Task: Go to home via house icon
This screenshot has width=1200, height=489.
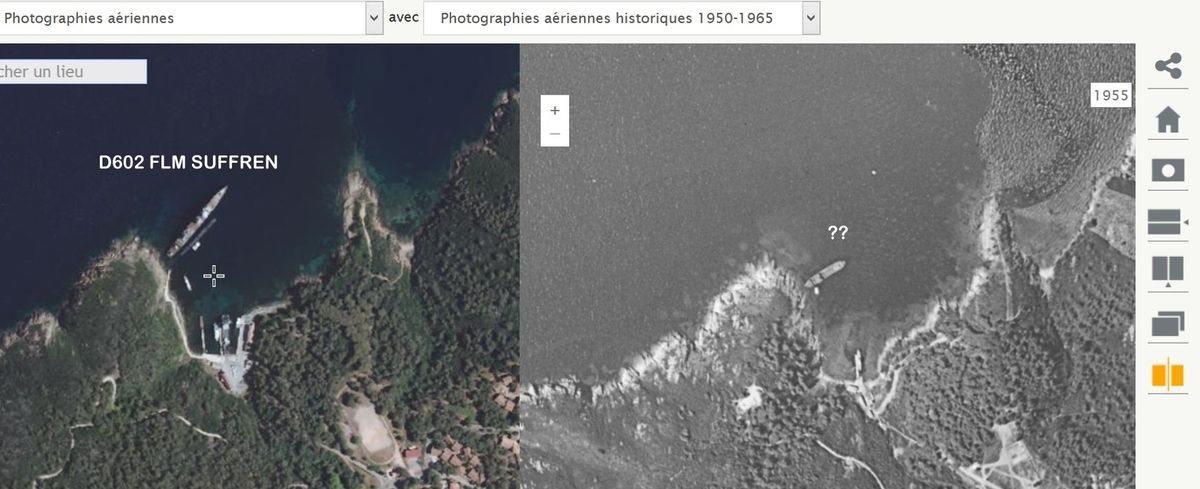Action: tap(1167, 120)
